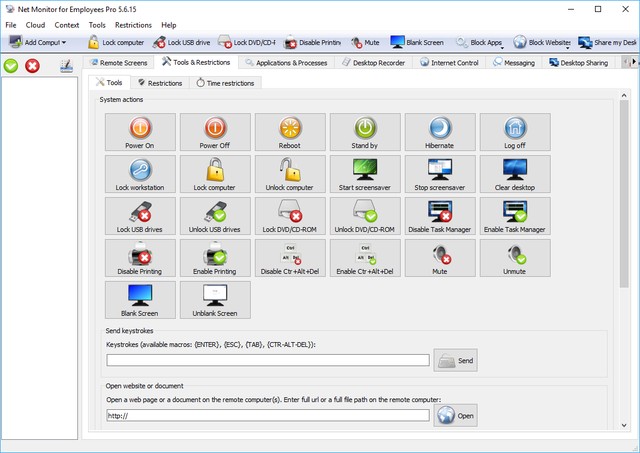This screenshot has width=640, height=453.
Task: Click the Start screensaver icon
Action: point(365,174)
